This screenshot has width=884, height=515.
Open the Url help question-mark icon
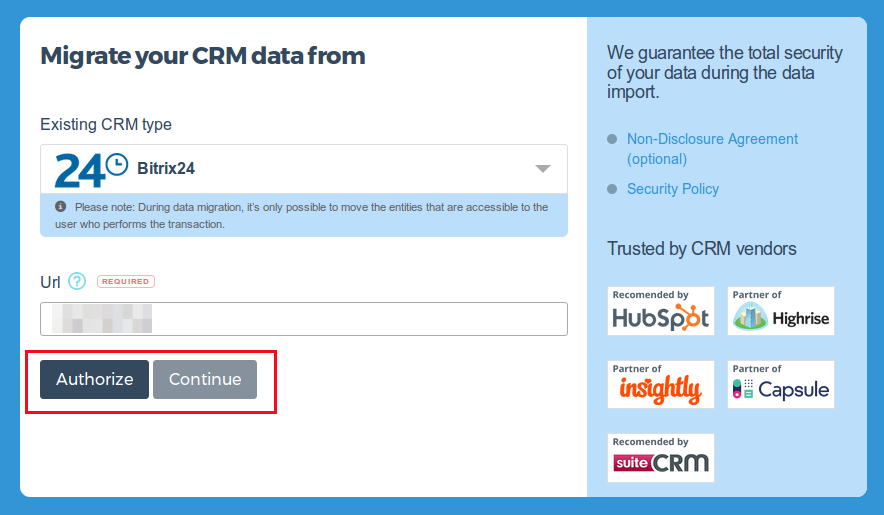tap(77, 281)
